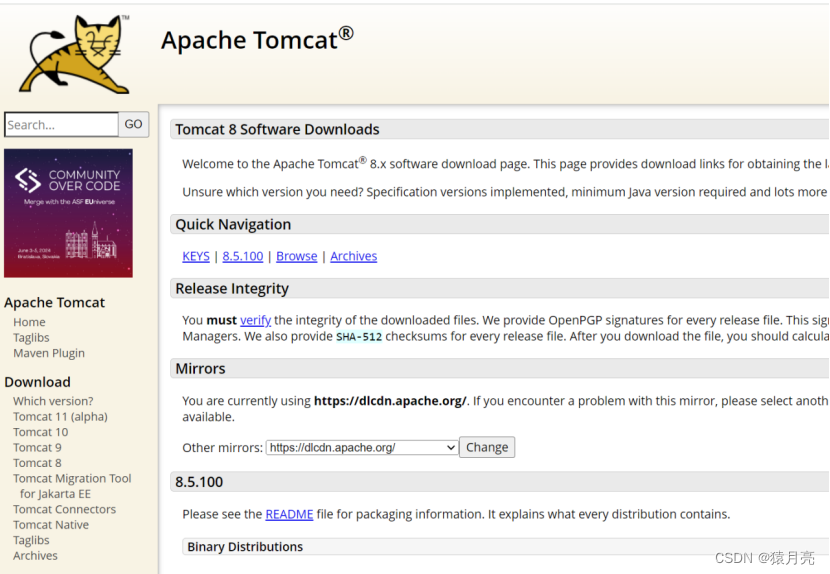Open Tomcat Migration Tool for Jakarta EE
This screenshot has height=574, width=830.
tap(72, 486)
